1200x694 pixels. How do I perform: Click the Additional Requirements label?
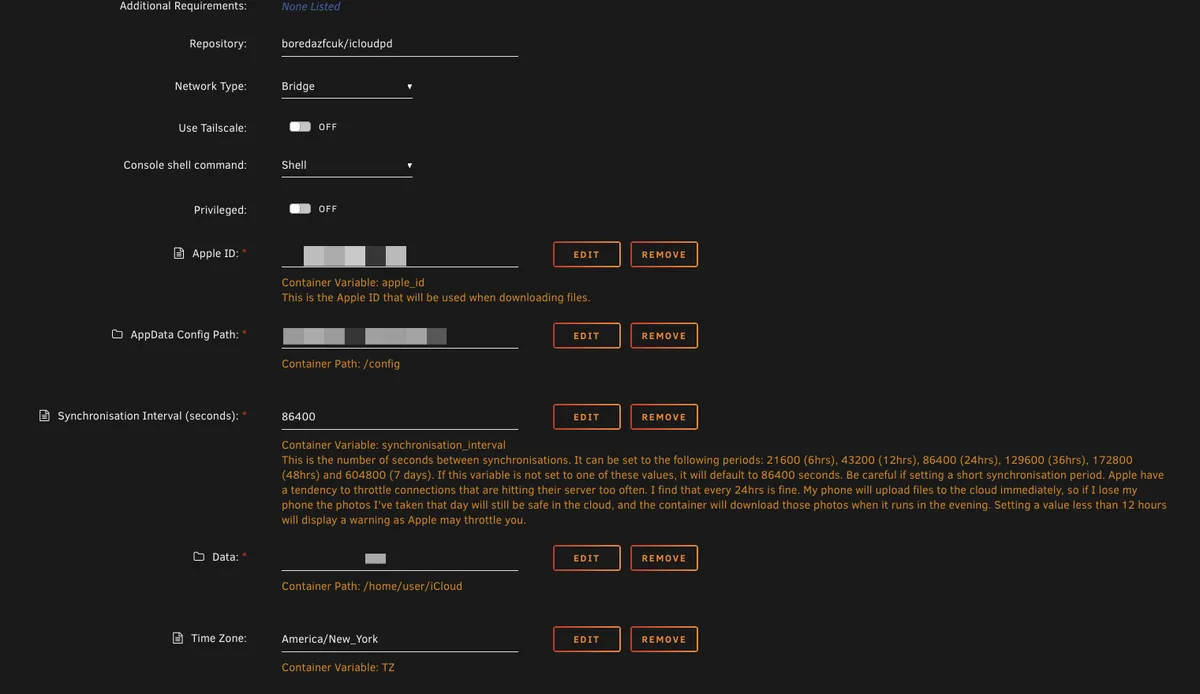[183, 6]
